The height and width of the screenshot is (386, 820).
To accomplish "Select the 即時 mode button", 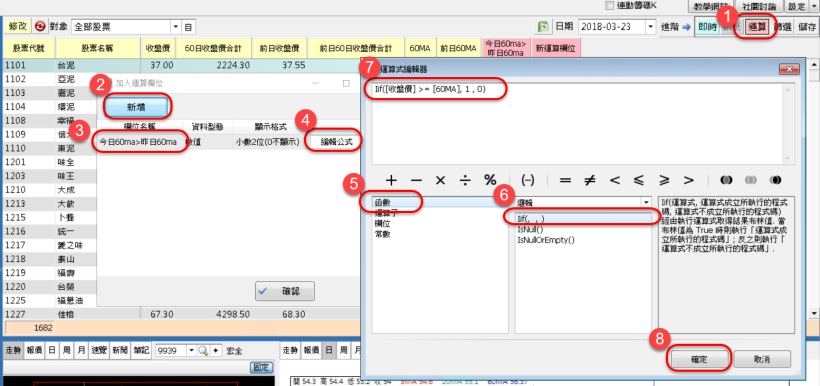I will tap(708, 27).
